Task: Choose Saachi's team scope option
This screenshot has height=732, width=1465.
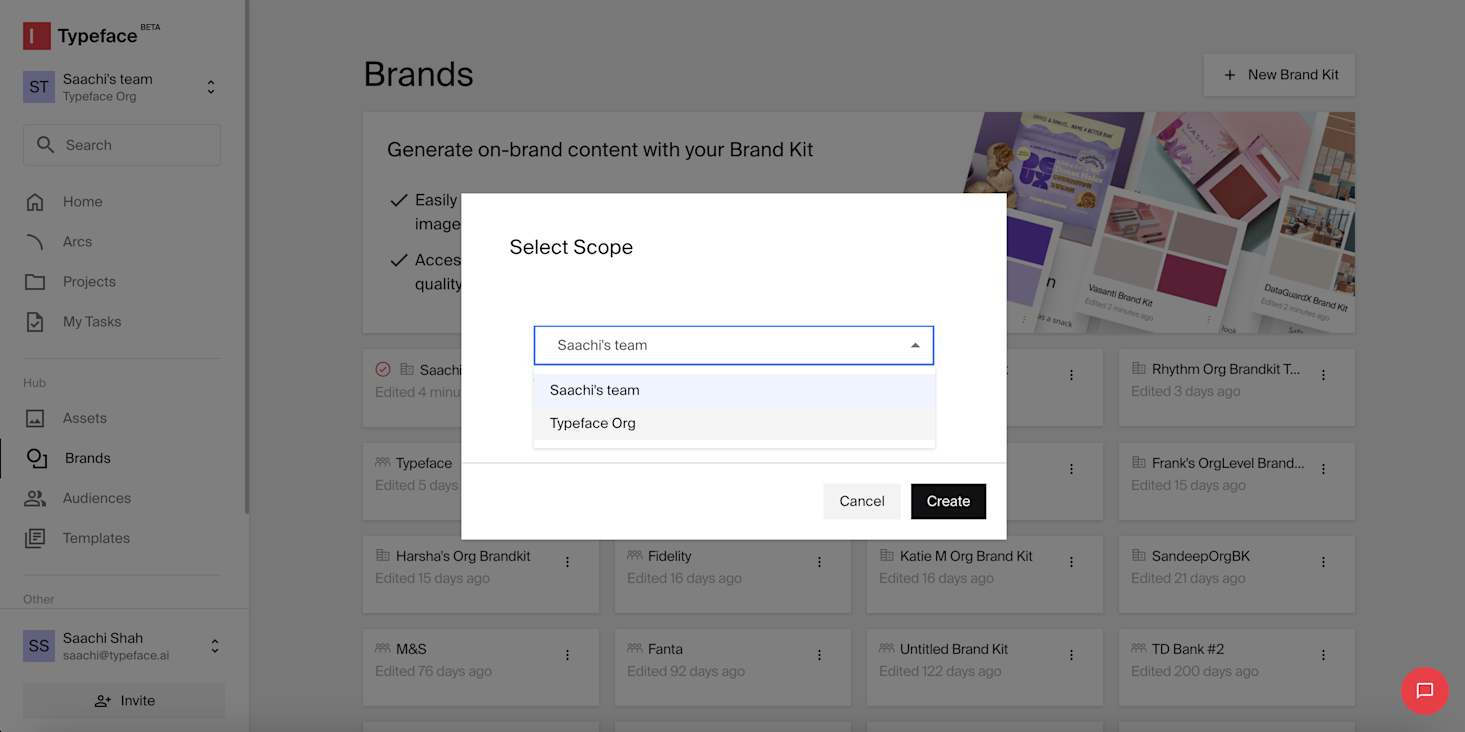Action: [x=734, y=390]
